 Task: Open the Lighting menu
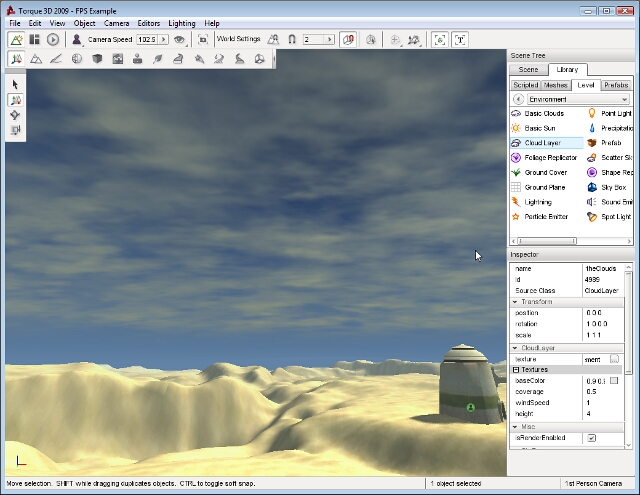(x=182, y=23)
